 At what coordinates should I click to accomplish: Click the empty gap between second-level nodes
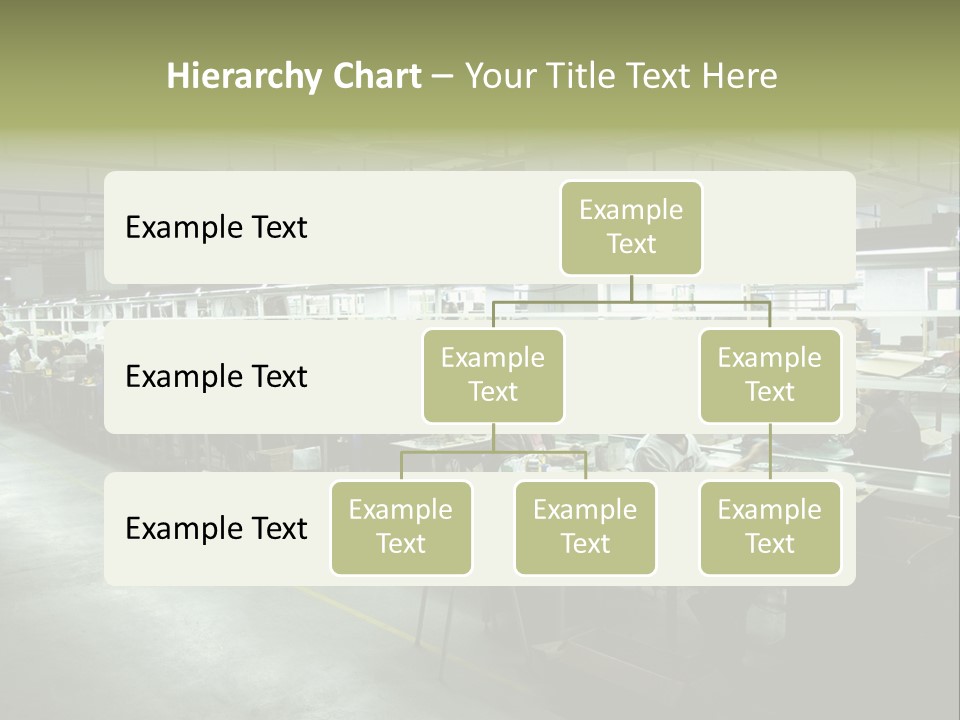coord(630,375)
